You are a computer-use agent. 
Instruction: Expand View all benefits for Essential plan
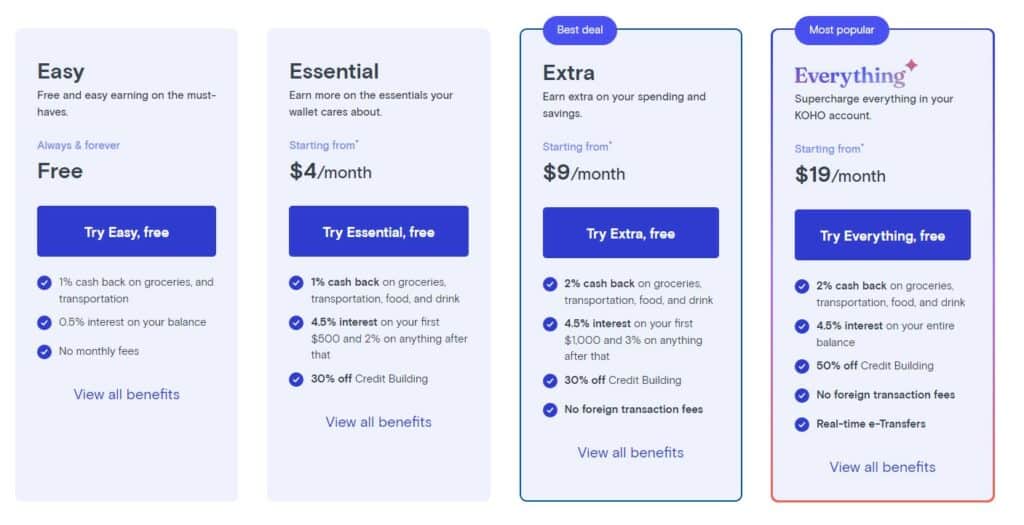[x=378, y=422]
